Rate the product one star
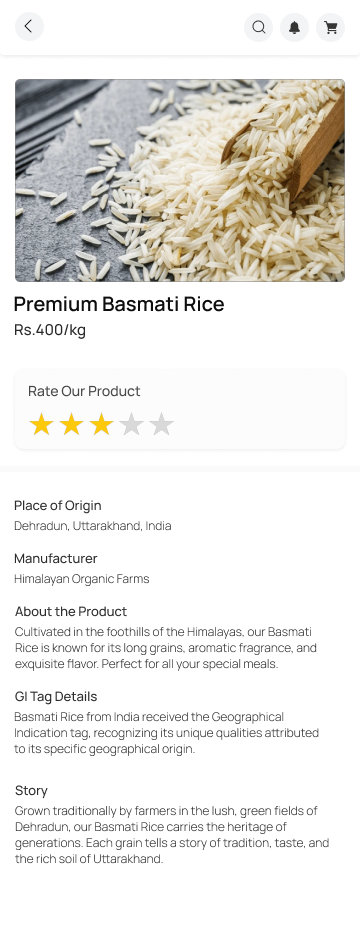360x929 pixels. click(41, 424)
